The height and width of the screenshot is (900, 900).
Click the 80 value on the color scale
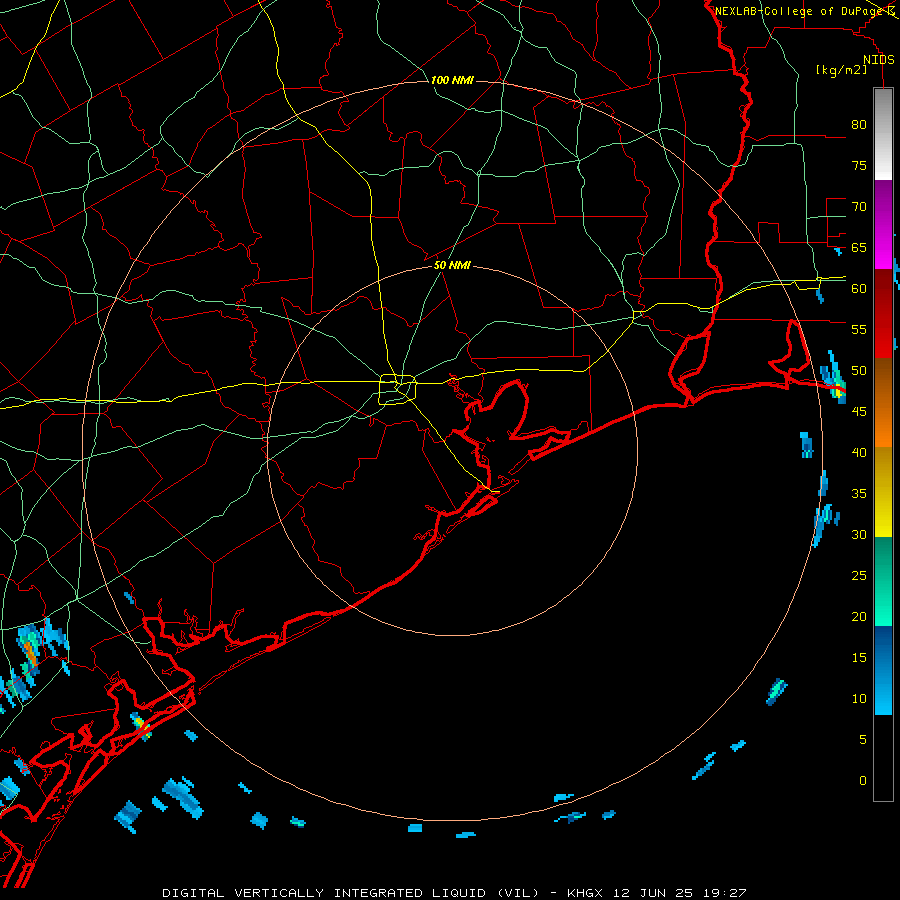(859, 125)
